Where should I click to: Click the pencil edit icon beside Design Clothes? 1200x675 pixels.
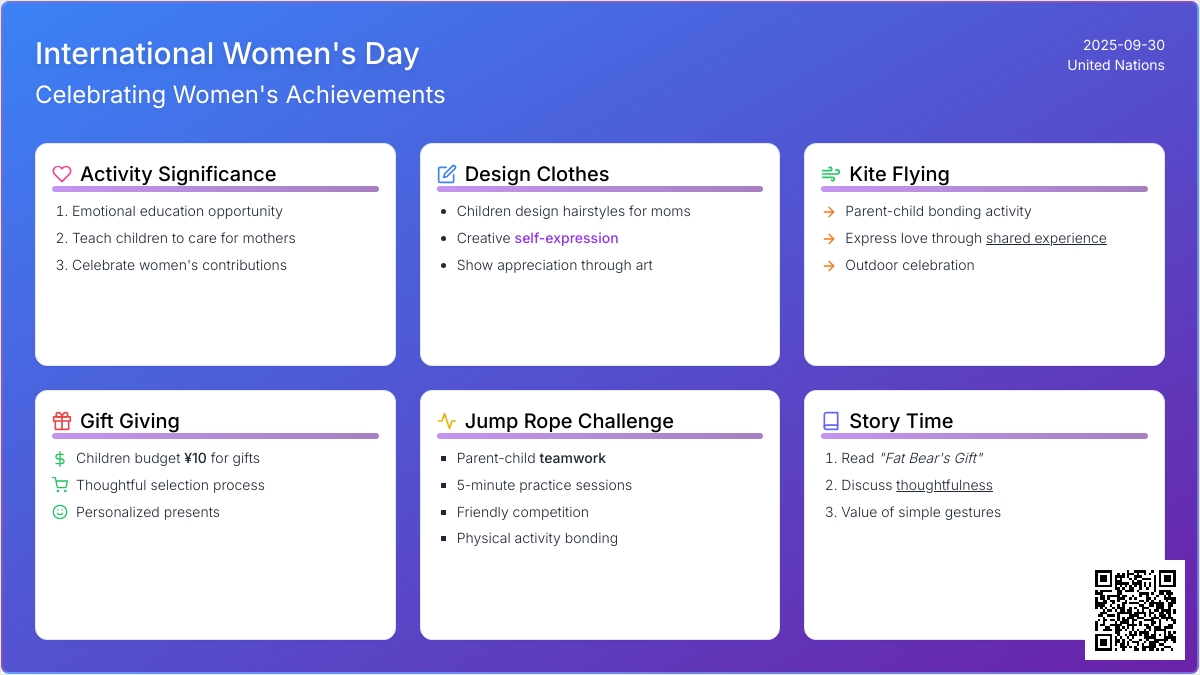tap(447, 174)
